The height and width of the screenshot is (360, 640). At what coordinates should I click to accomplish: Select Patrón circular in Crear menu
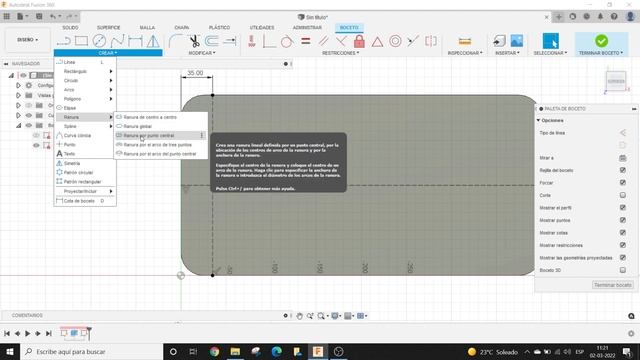[85, 173]
